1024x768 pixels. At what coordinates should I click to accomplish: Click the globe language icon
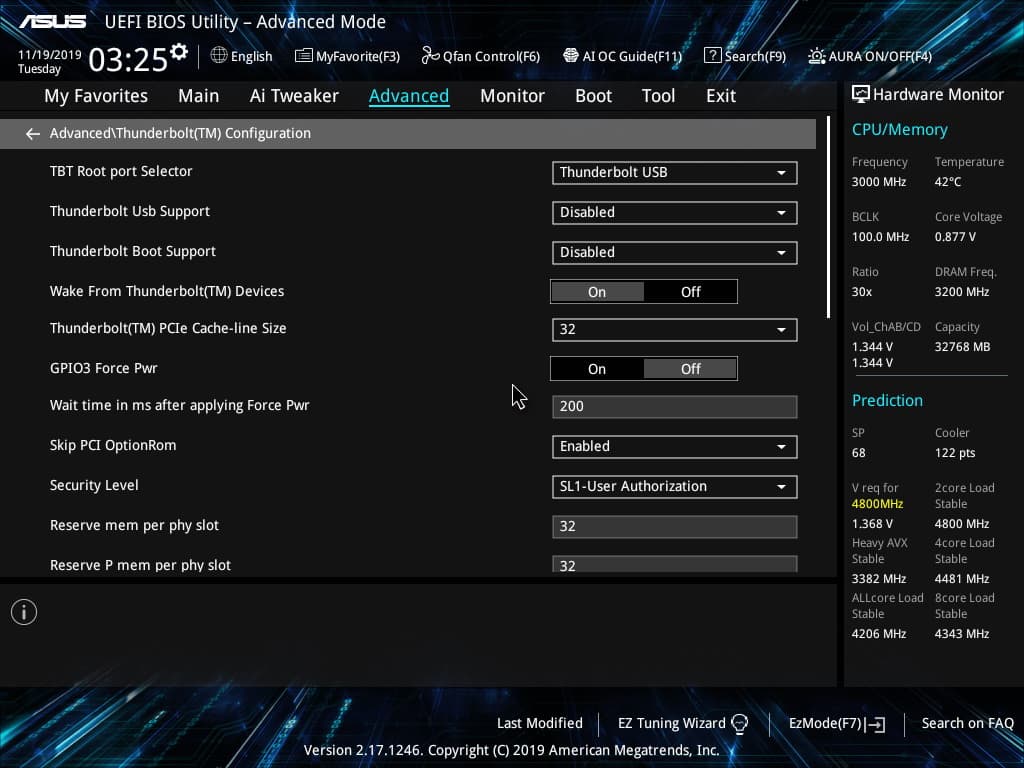219,56
